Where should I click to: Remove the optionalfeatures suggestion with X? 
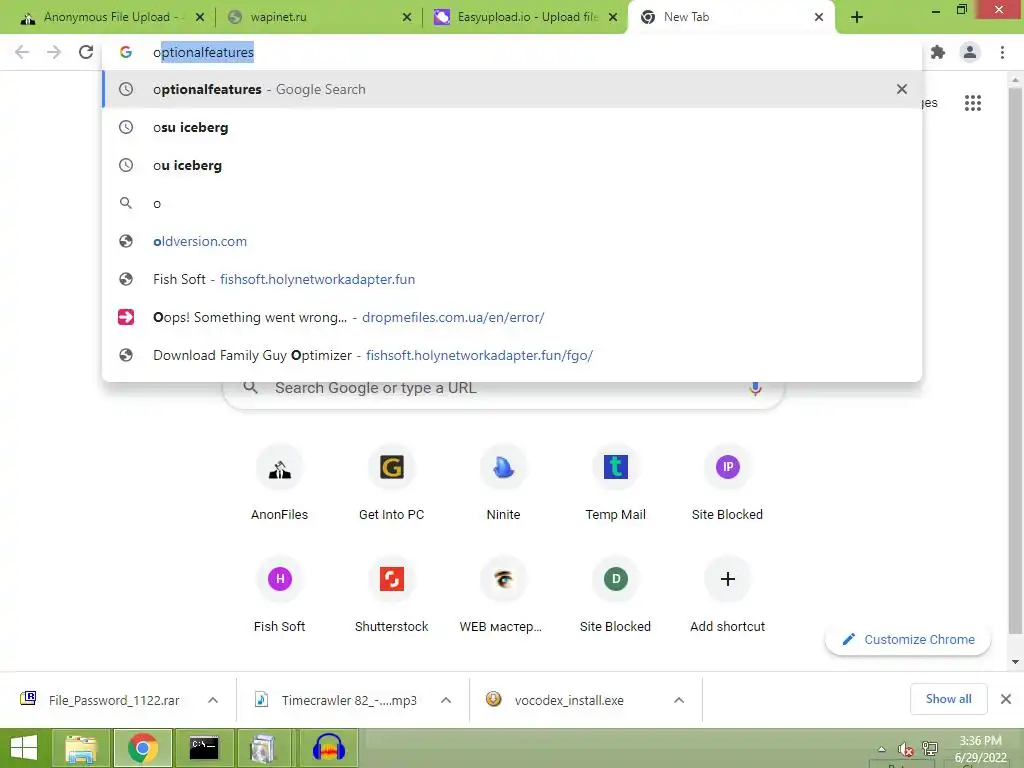902,89
